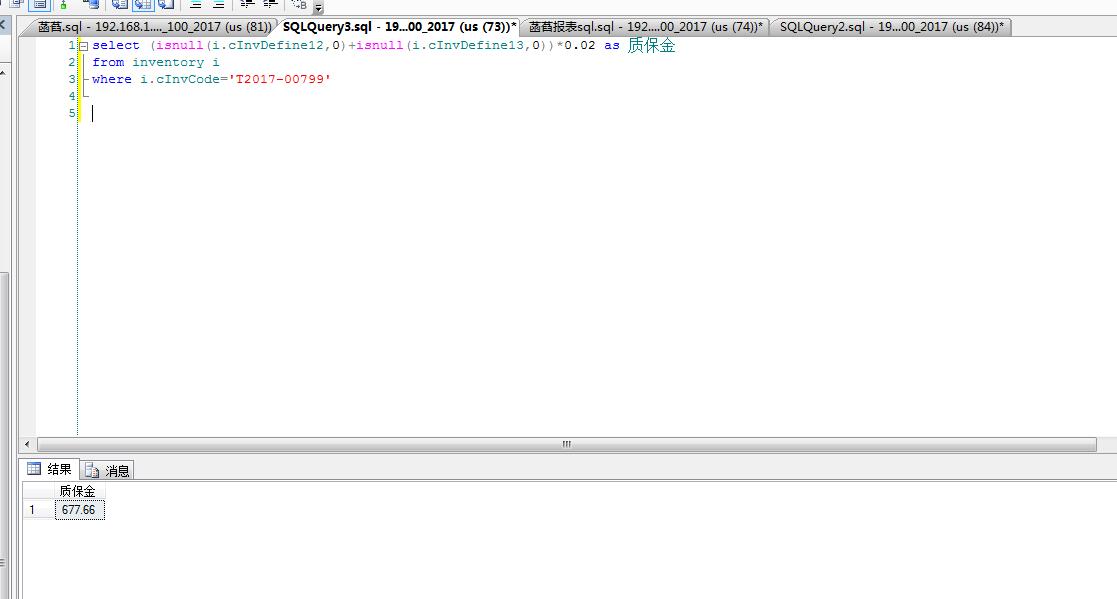Select the SQLQuery3.sql (us (73)) tab
The image size is (1117, 599).
pyautogui.click(x=400, y=27)
